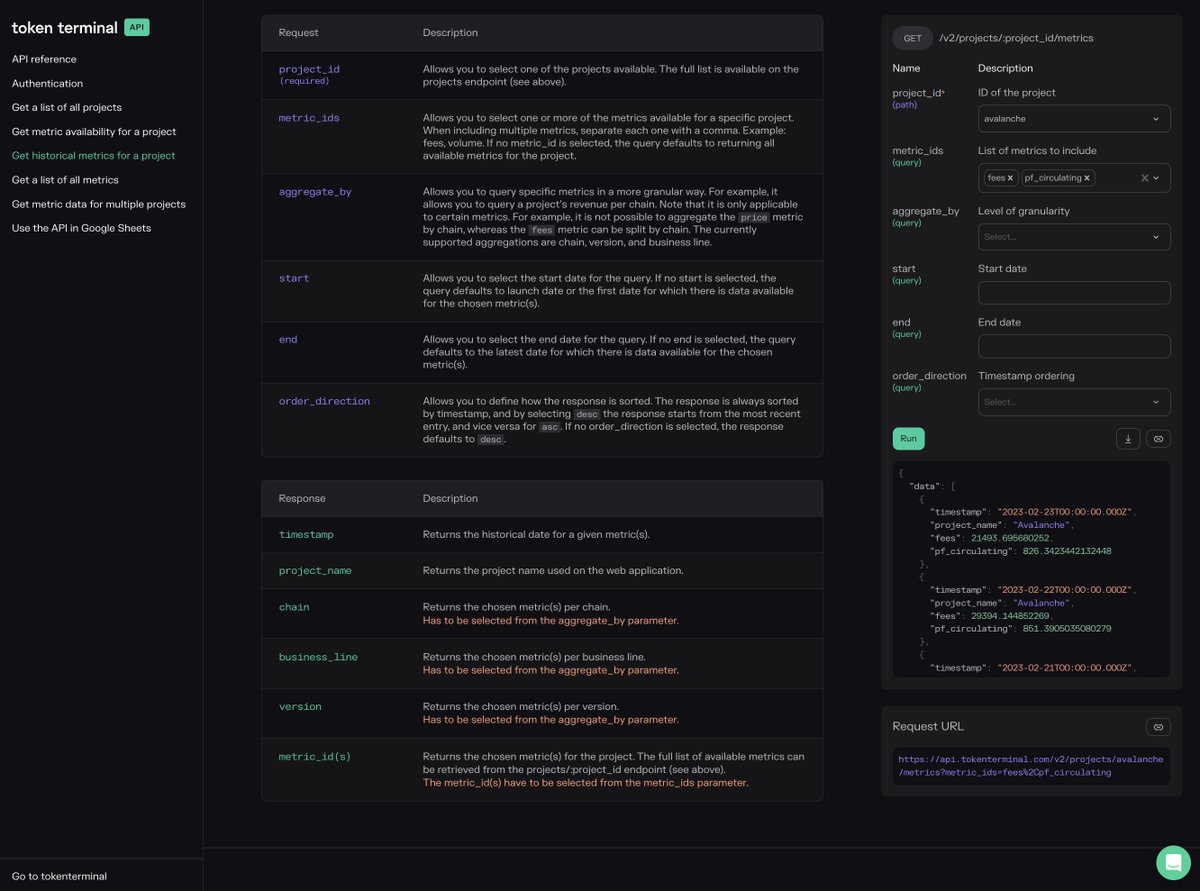Screen dimensions: 1200x891
Task: Click the End date input field
Action: 1074,346
